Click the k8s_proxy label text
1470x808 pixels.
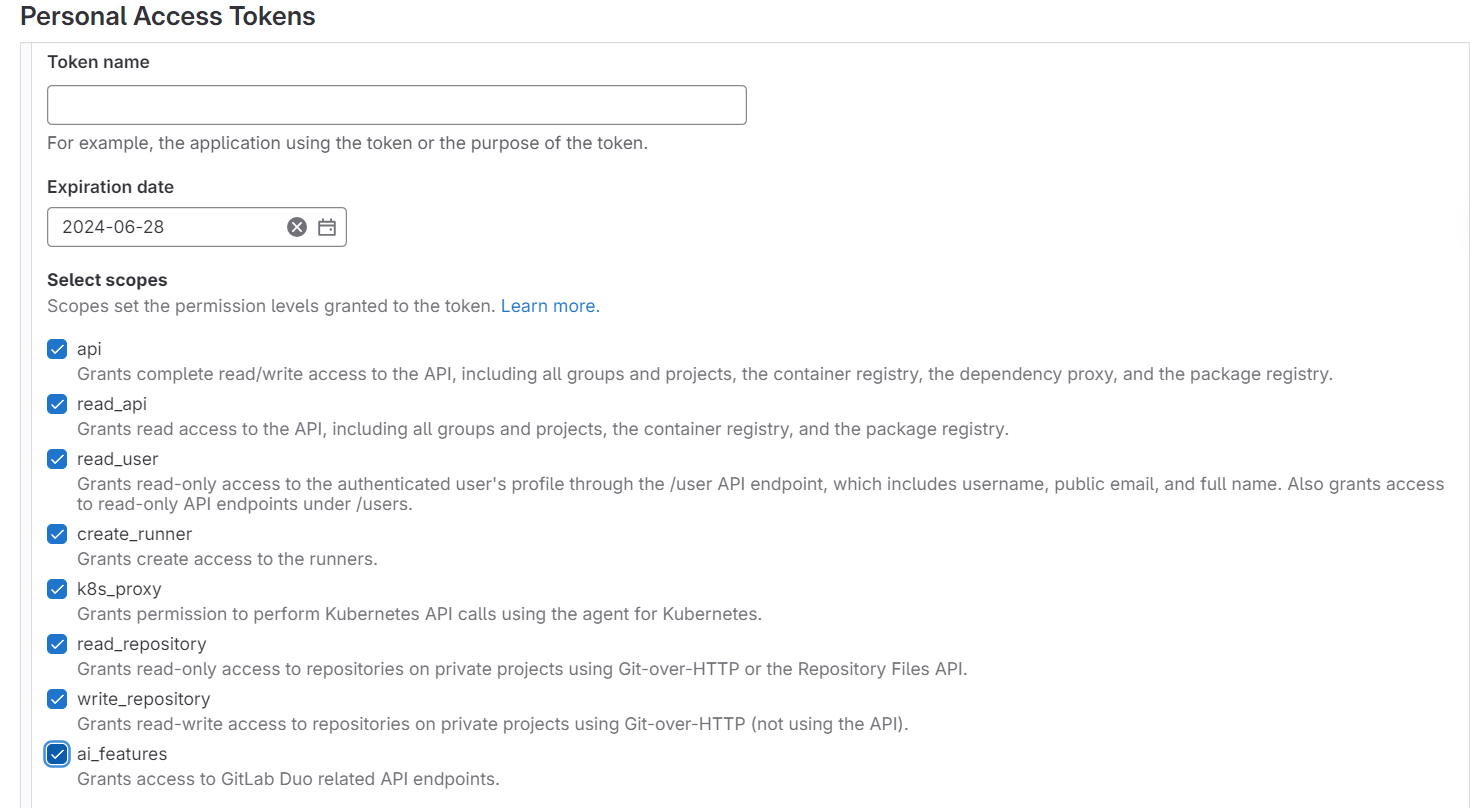(x=117, y=589)
